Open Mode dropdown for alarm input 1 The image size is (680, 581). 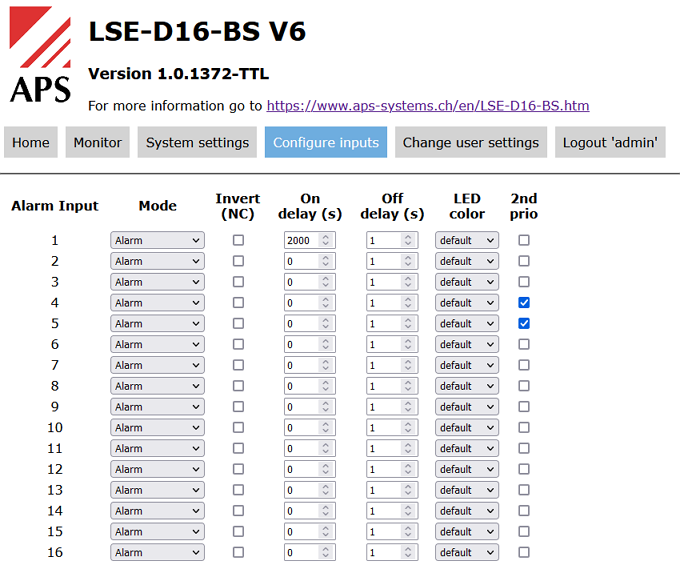[x=157, y=240]
